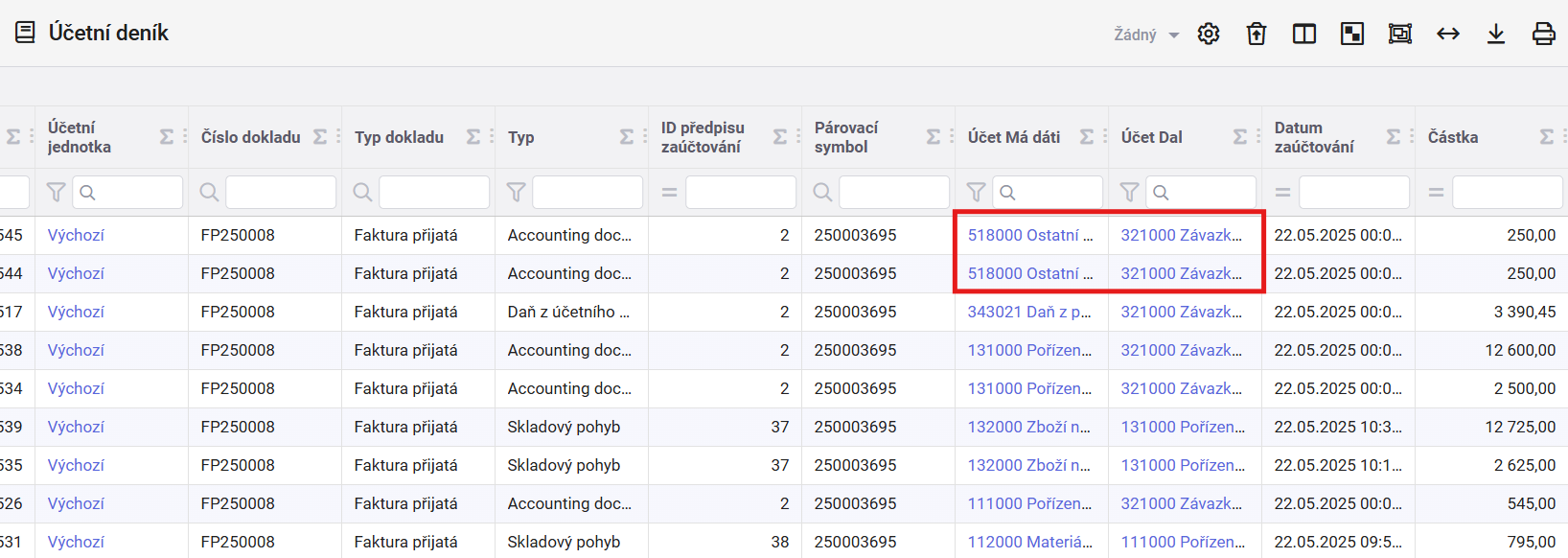Click the horizontal arrows fit-width icon
Image resolution: width=1568 pixels, height=558 pixels.
tap(1448, 34)
